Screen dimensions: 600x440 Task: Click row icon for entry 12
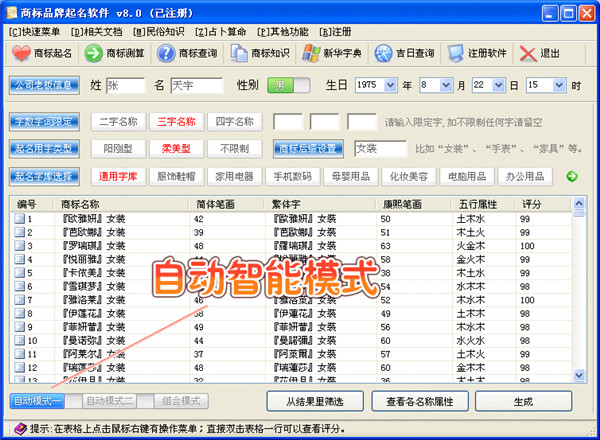coord(19,367)
